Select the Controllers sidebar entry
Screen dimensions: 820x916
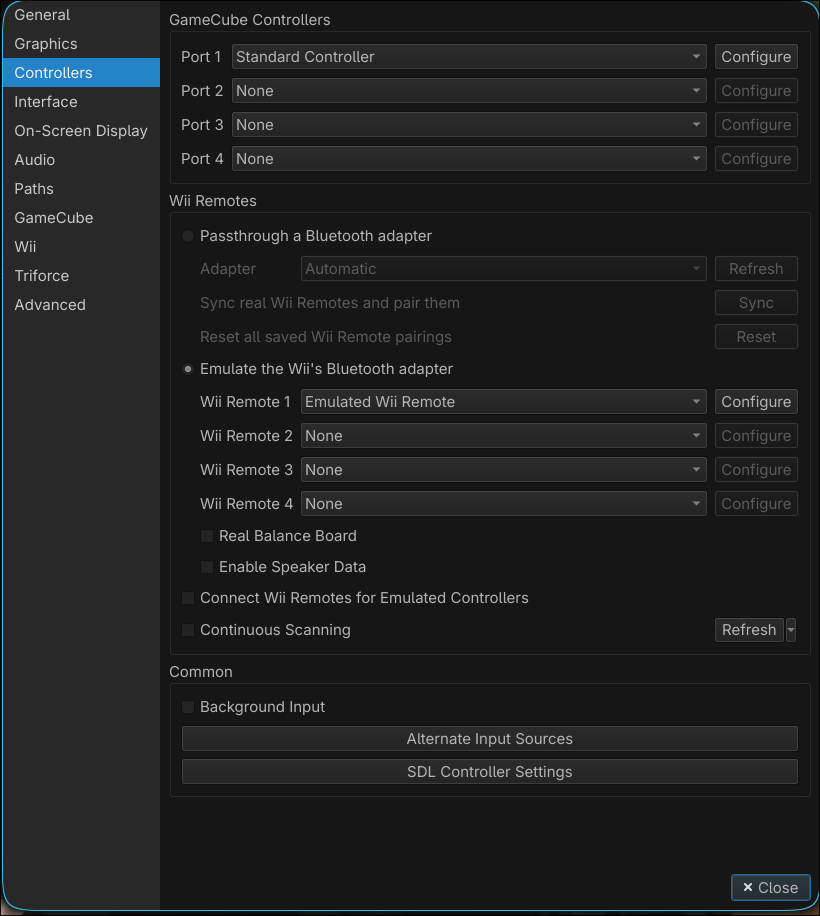(x=81, y=72)
